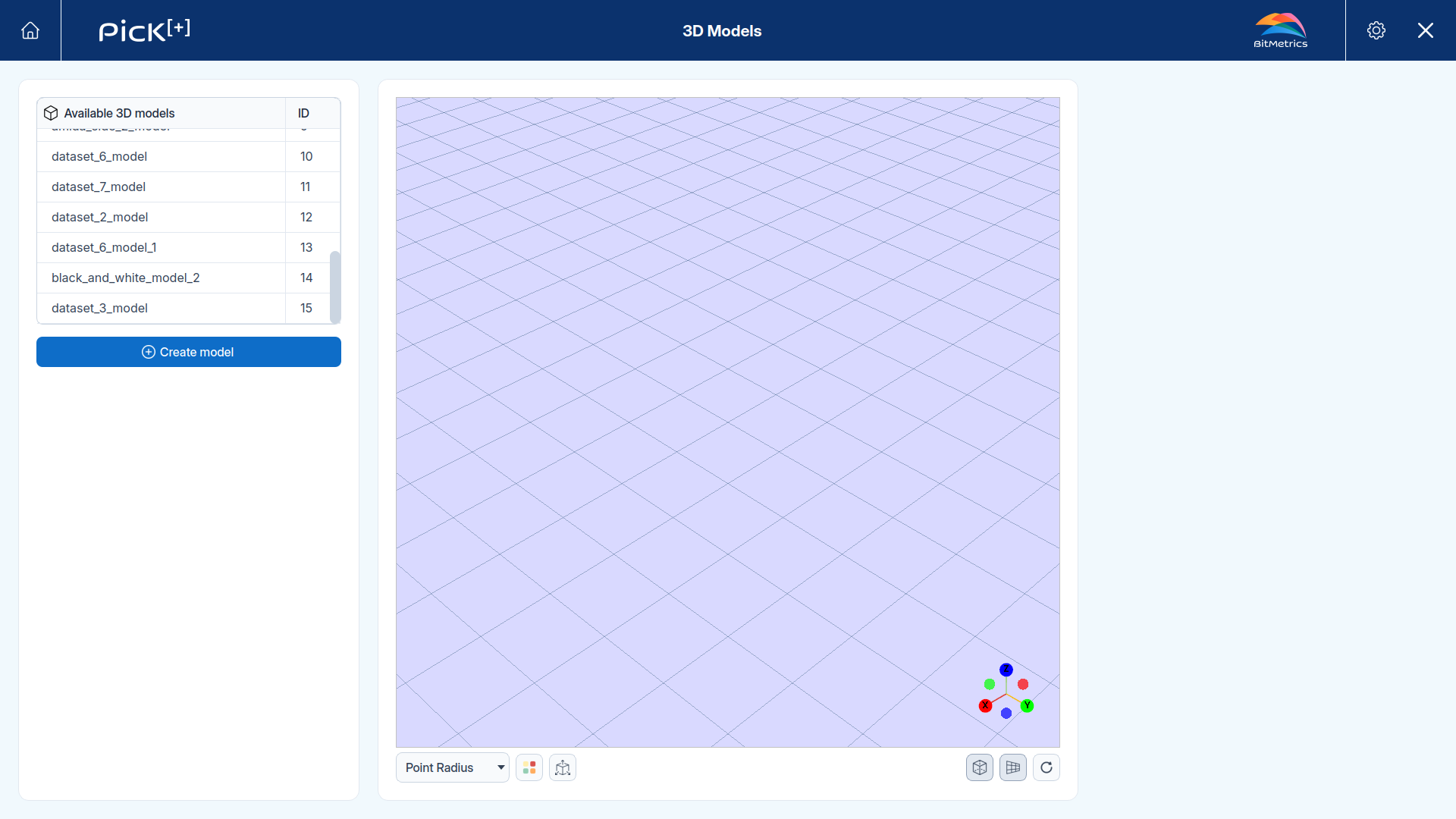
Task: Open settings gear icon
Action: point(1376,30)
